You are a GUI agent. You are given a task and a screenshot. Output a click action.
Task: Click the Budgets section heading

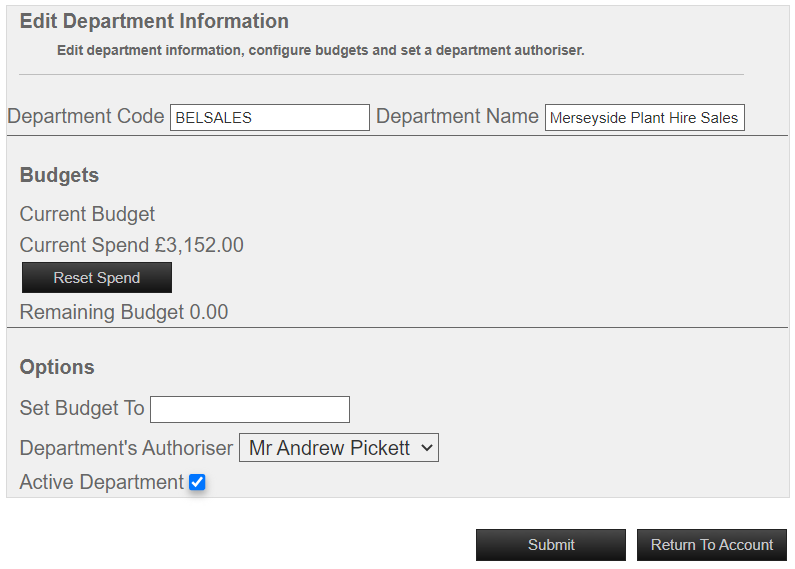click(59, 175)
